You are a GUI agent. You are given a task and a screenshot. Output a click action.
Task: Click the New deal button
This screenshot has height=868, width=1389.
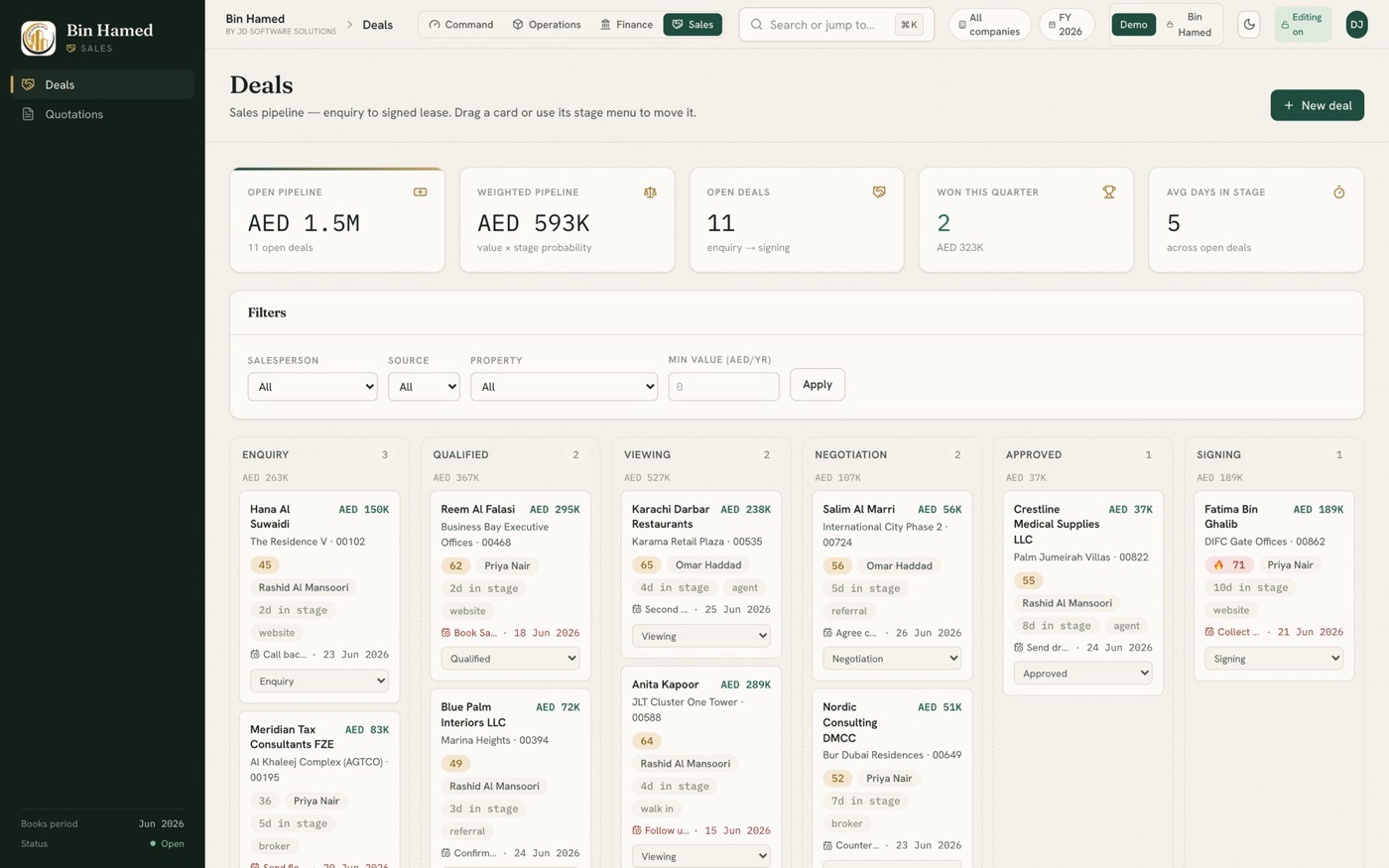pos(1317,105)
